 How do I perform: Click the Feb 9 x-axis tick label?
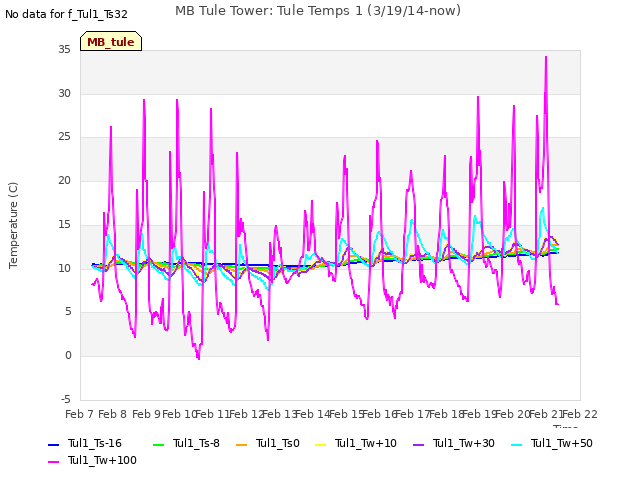(x=146, y=414)
